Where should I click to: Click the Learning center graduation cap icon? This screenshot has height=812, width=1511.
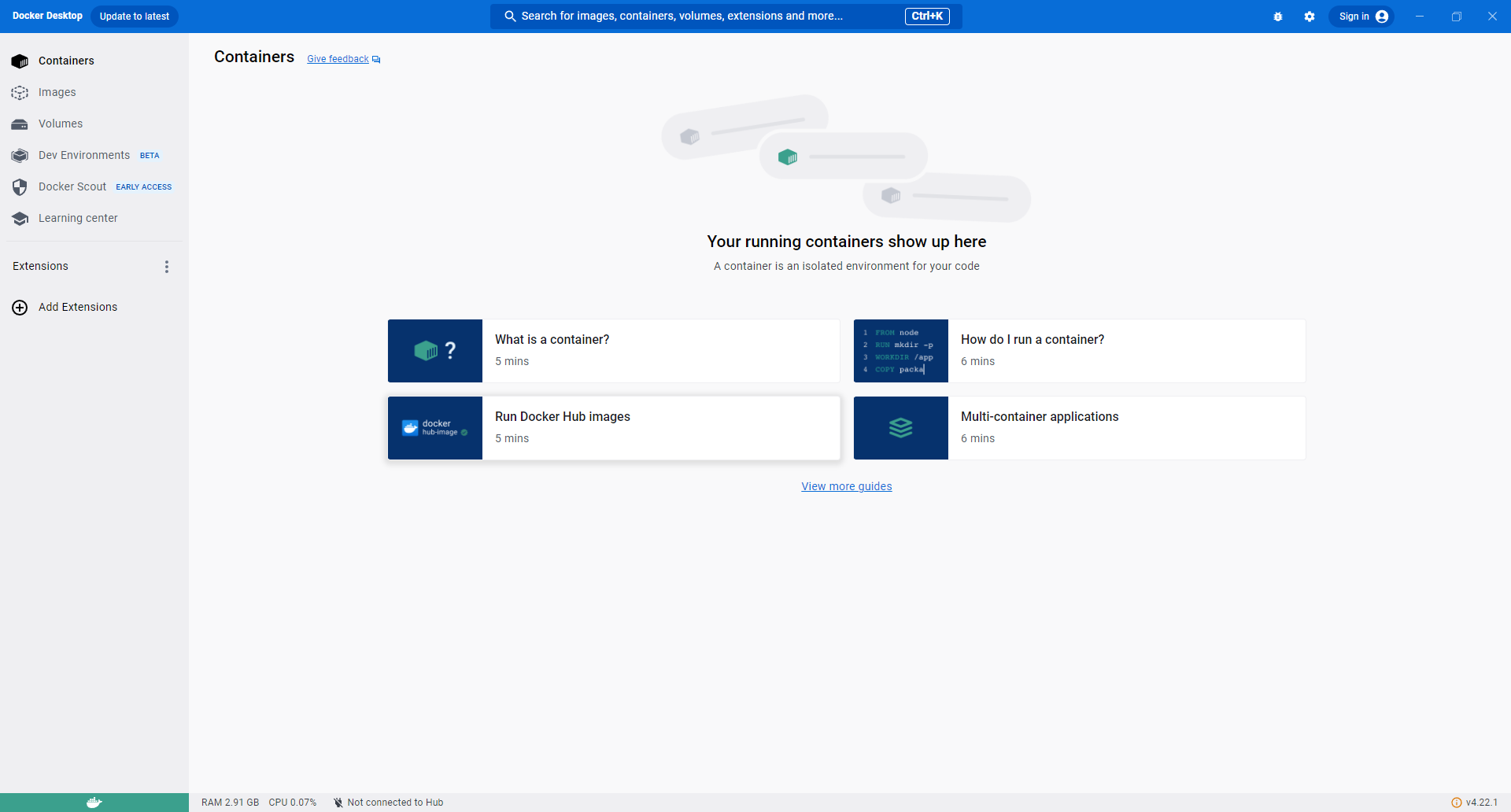tap(20, 219)
